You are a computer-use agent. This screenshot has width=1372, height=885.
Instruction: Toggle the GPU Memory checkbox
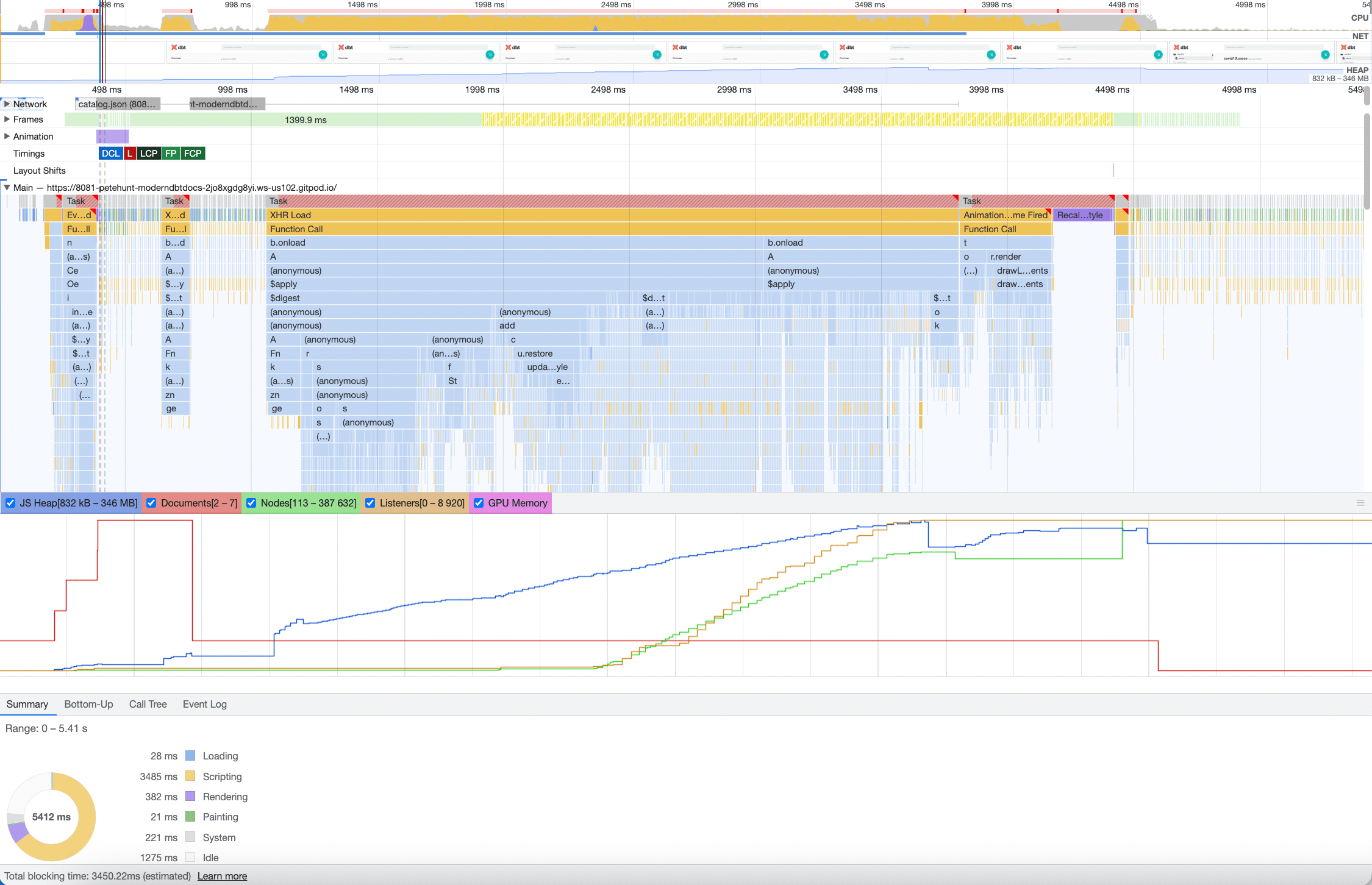pos(479,503)
